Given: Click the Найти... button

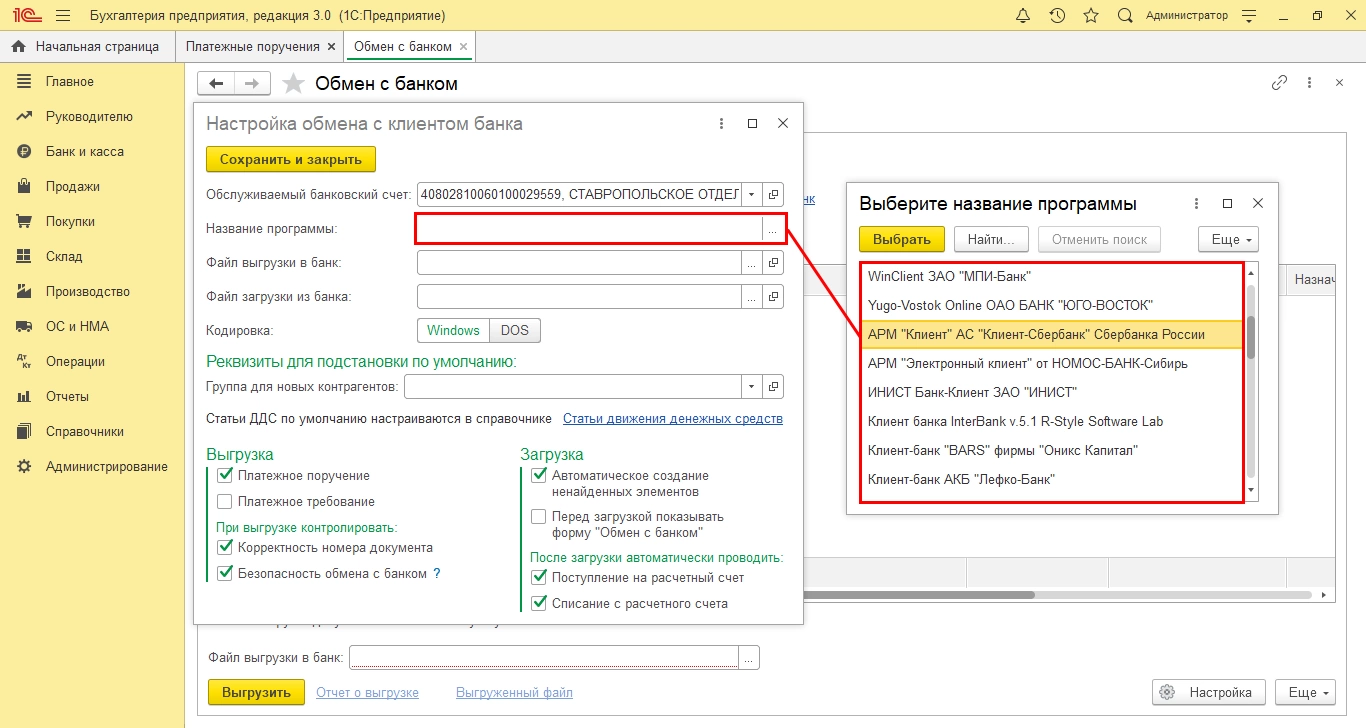Looking at the screenshot, I should 991,240.
